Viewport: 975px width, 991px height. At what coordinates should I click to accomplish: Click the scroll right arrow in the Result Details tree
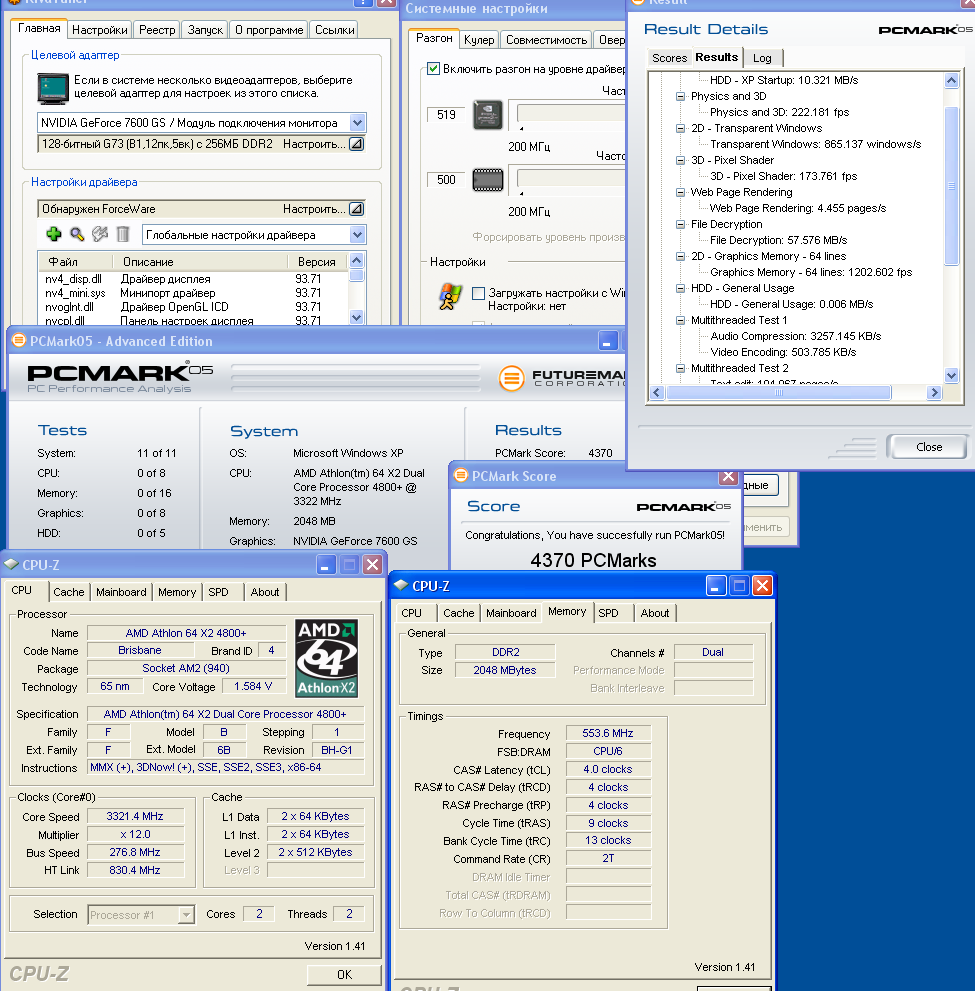[x=934, y=392]
